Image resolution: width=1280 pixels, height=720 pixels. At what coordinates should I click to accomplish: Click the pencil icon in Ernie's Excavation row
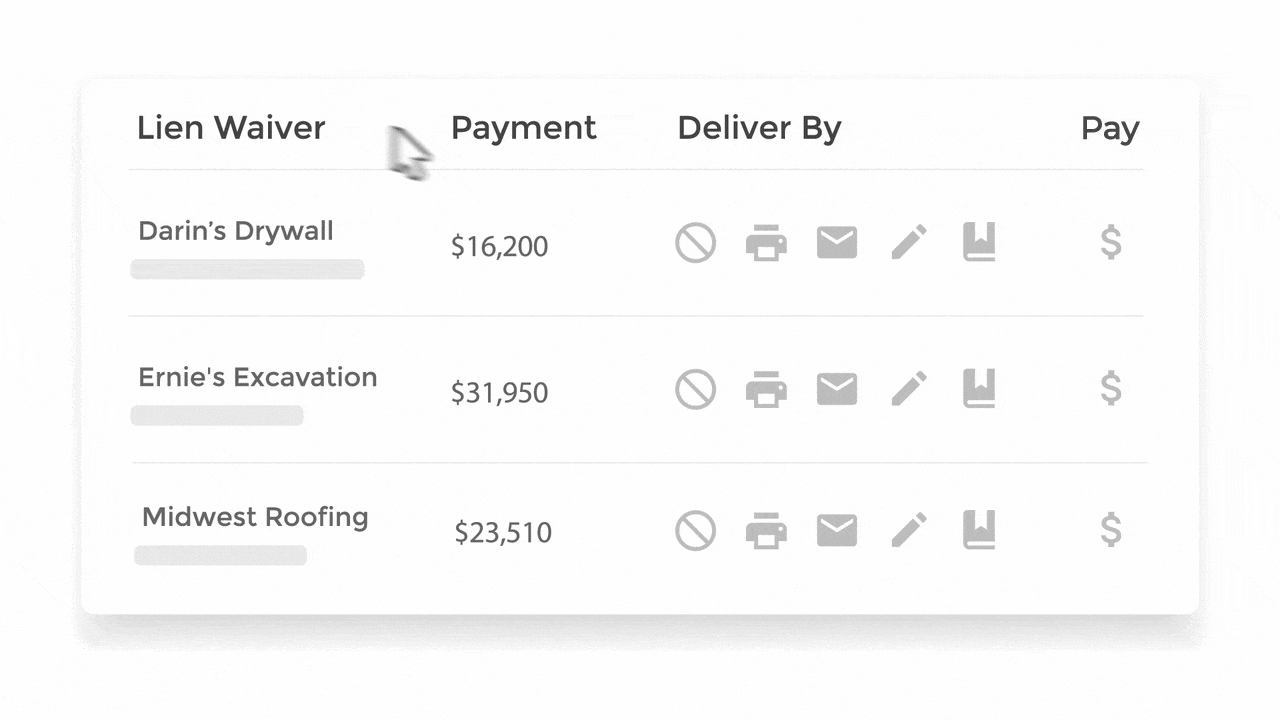(x=909, y=388)
